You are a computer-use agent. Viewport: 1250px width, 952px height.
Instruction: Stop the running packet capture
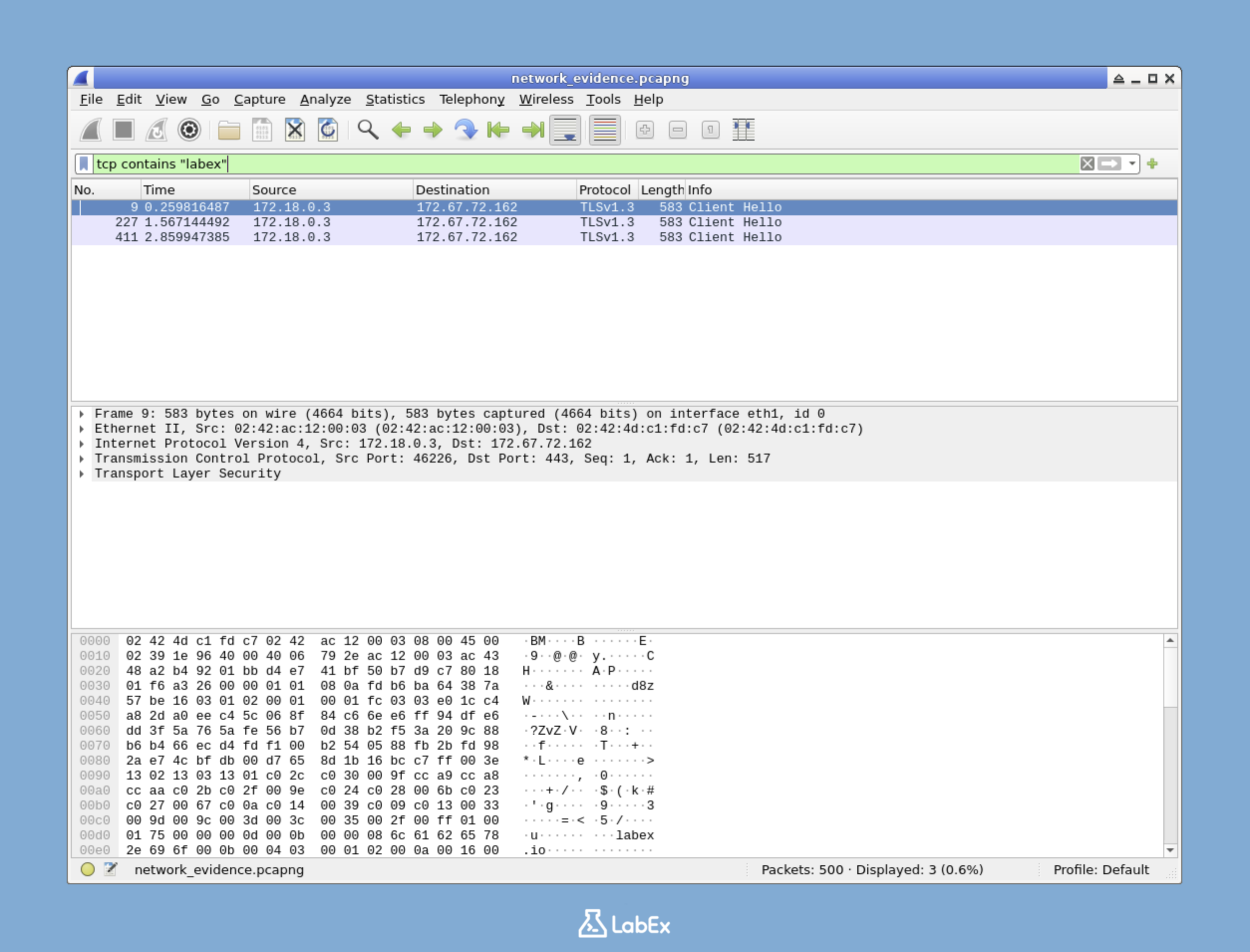(124, 130)
